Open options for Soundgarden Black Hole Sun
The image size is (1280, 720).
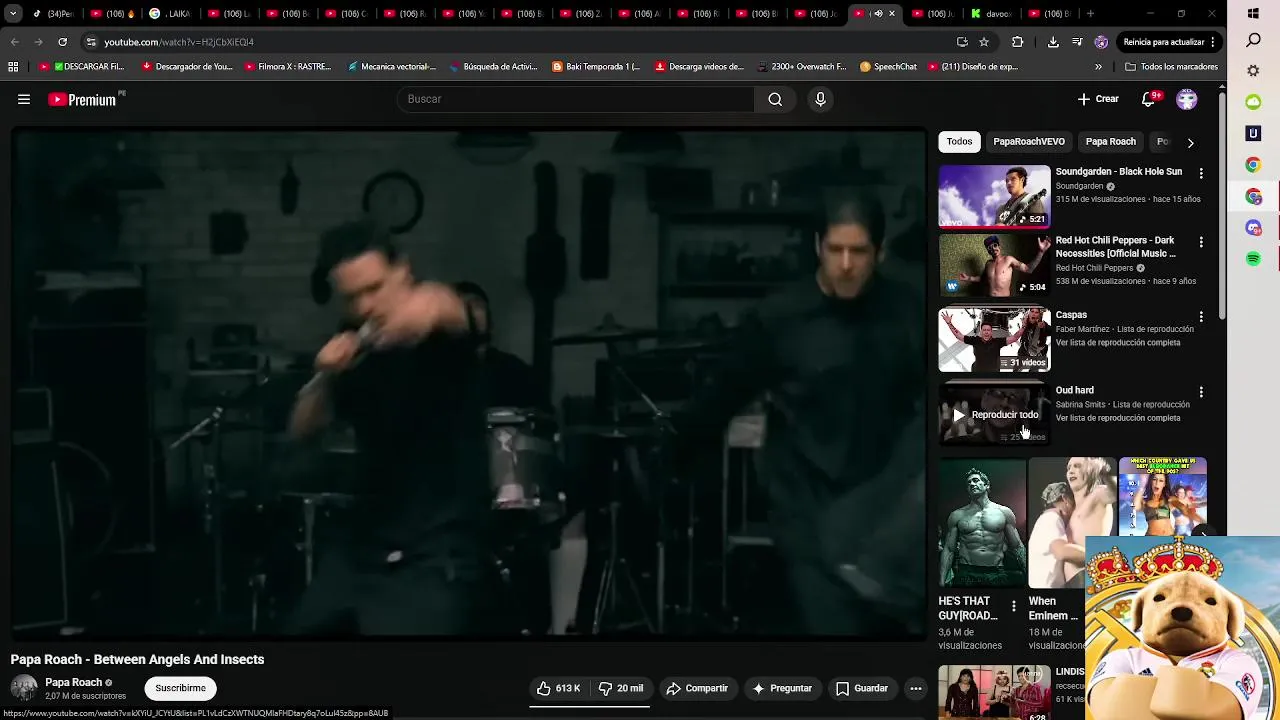point(1201,173)
